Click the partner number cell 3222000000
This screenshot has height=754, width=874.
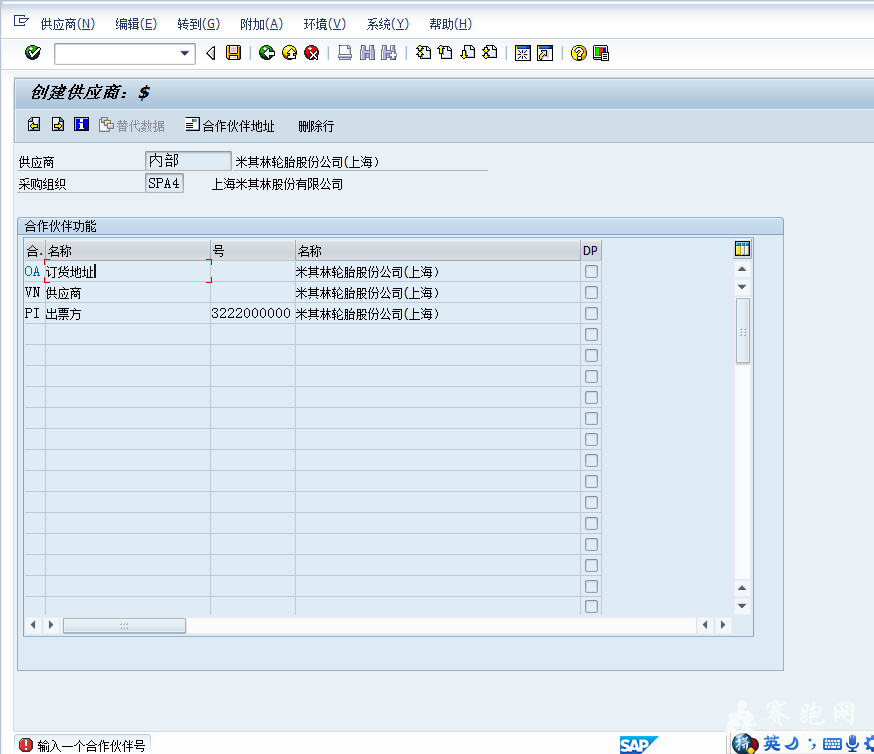(252, 313)
